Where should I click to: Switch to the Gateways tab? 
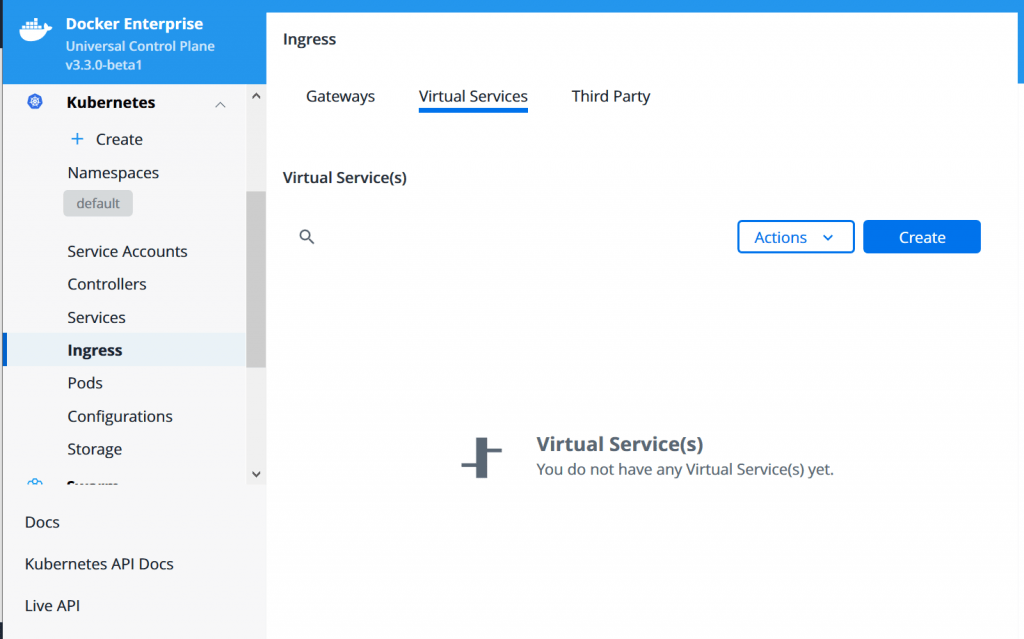(340, 96)
